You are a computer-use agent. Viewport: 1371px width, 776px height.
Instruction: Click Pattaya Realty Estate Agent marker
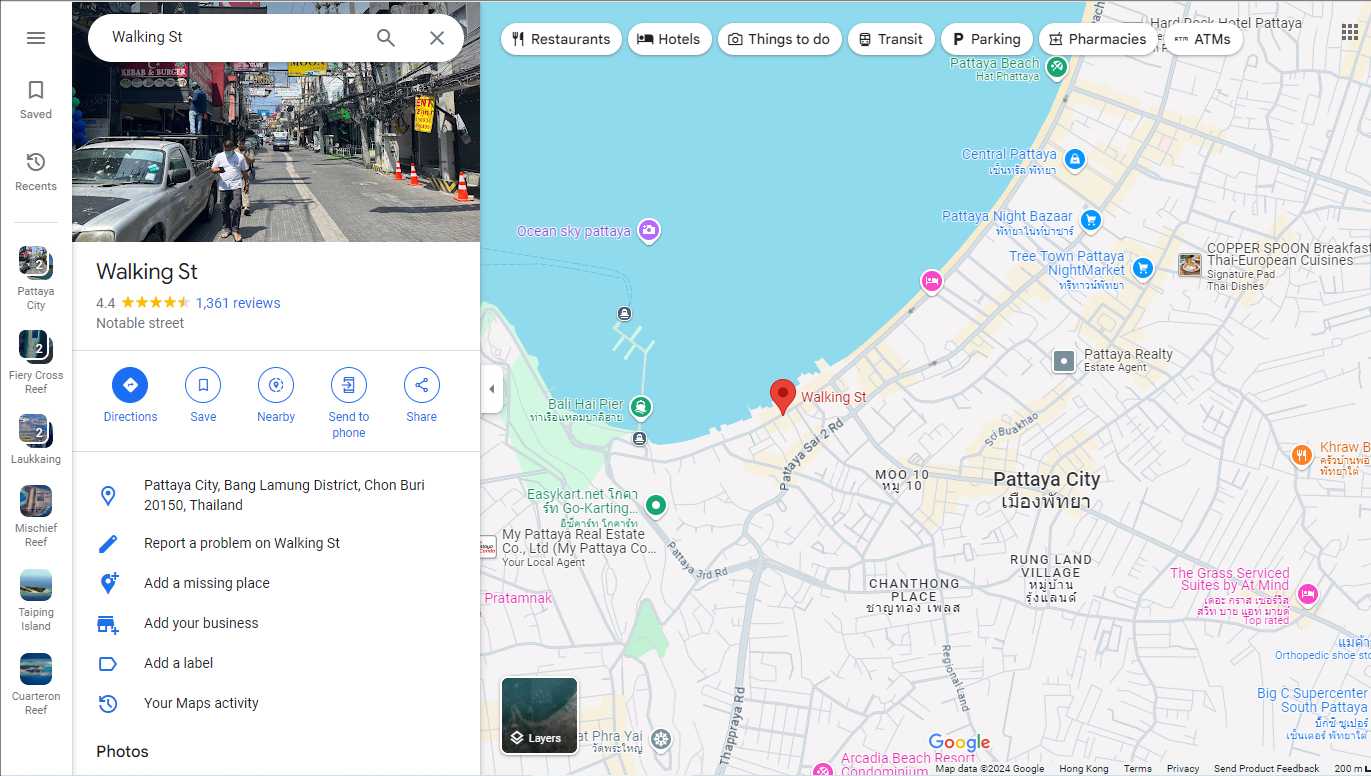[1064, 360]
